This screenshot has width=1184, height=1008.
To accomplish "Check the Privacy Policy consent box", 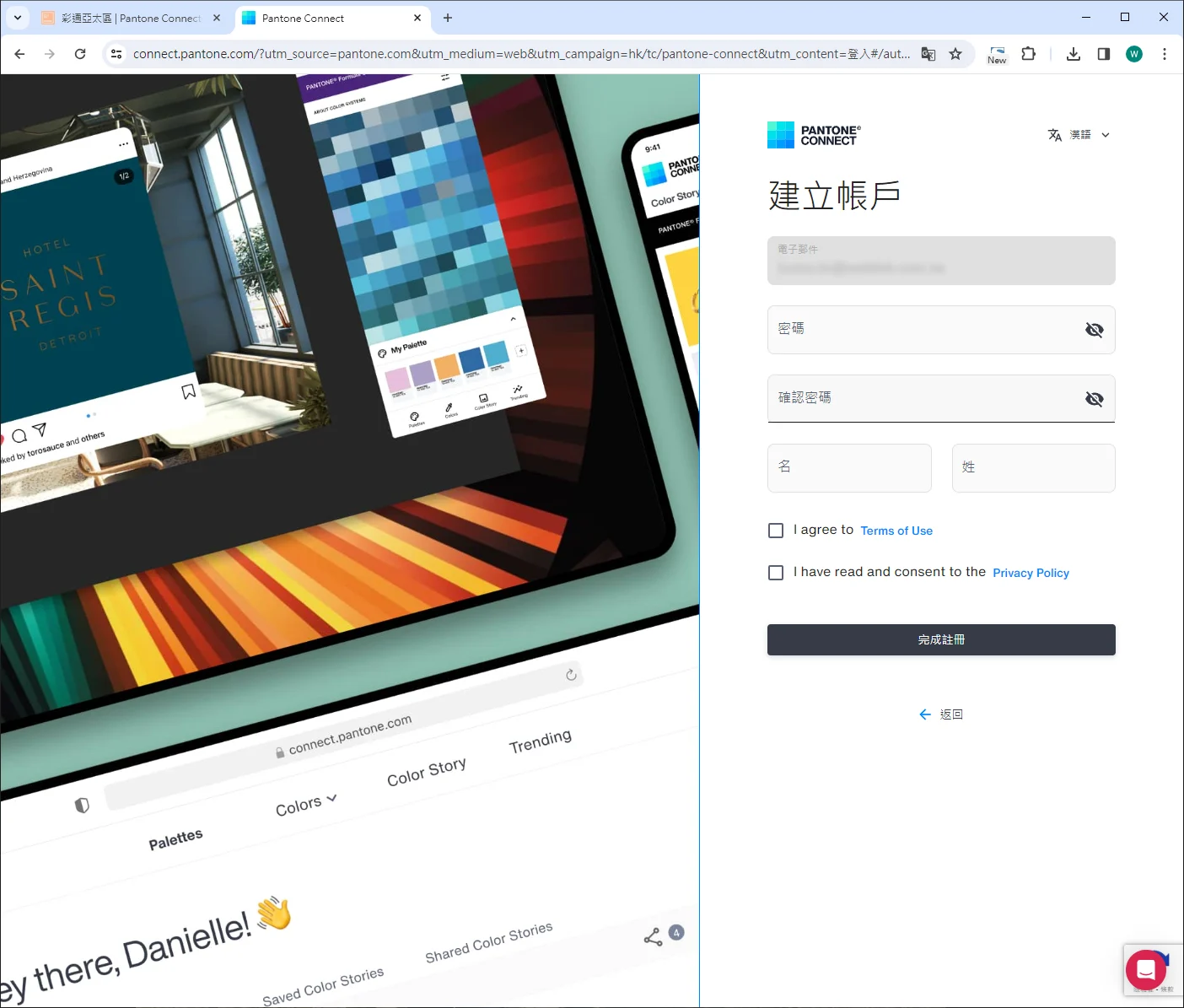I will [776, 573].
